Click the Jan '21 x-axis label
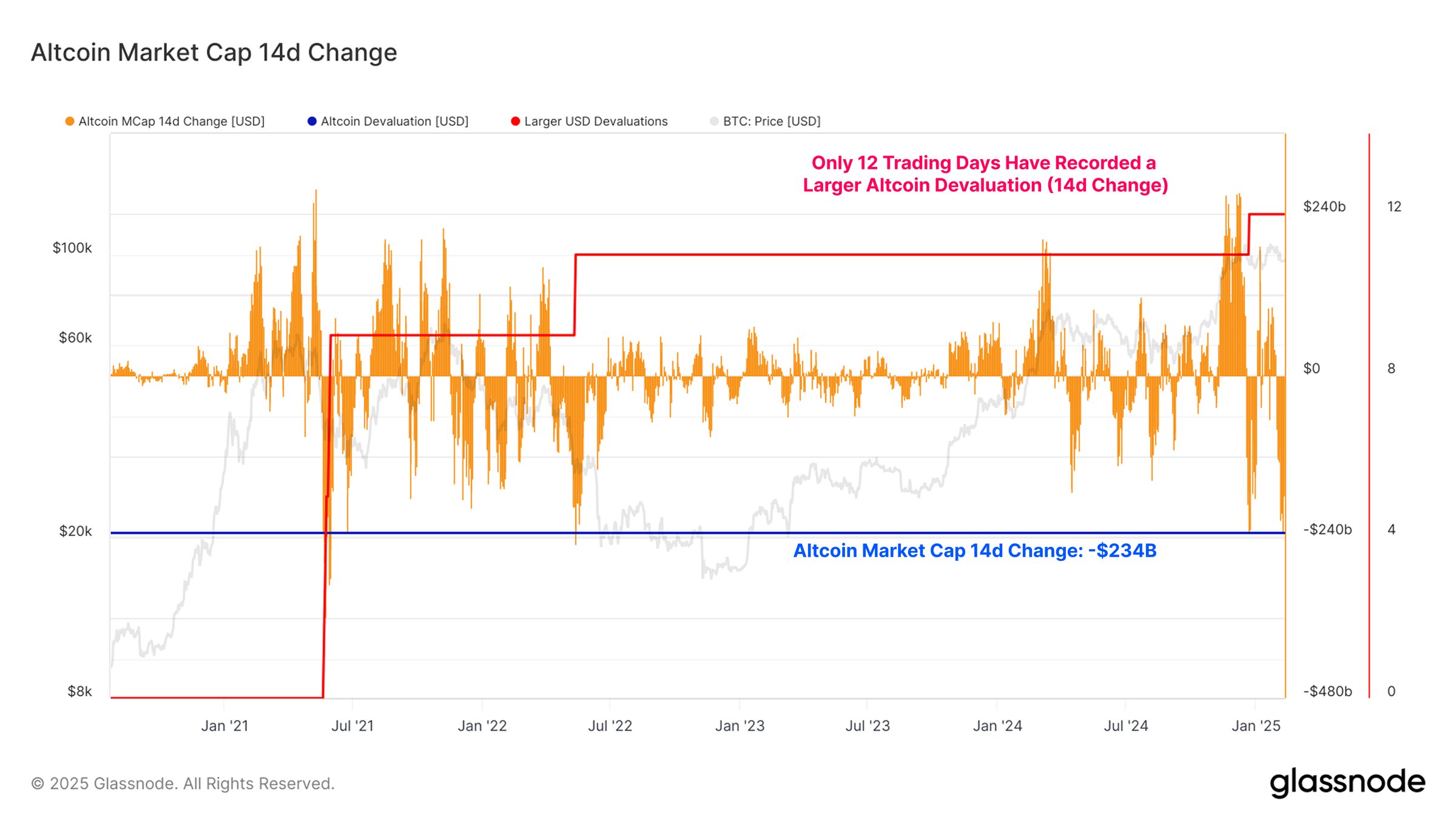 224,726
